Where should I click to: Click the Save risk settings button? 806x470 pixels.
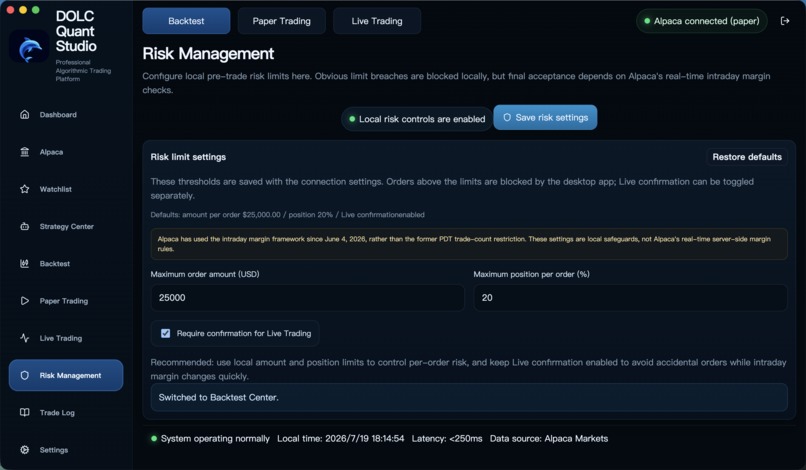point(545,117)
